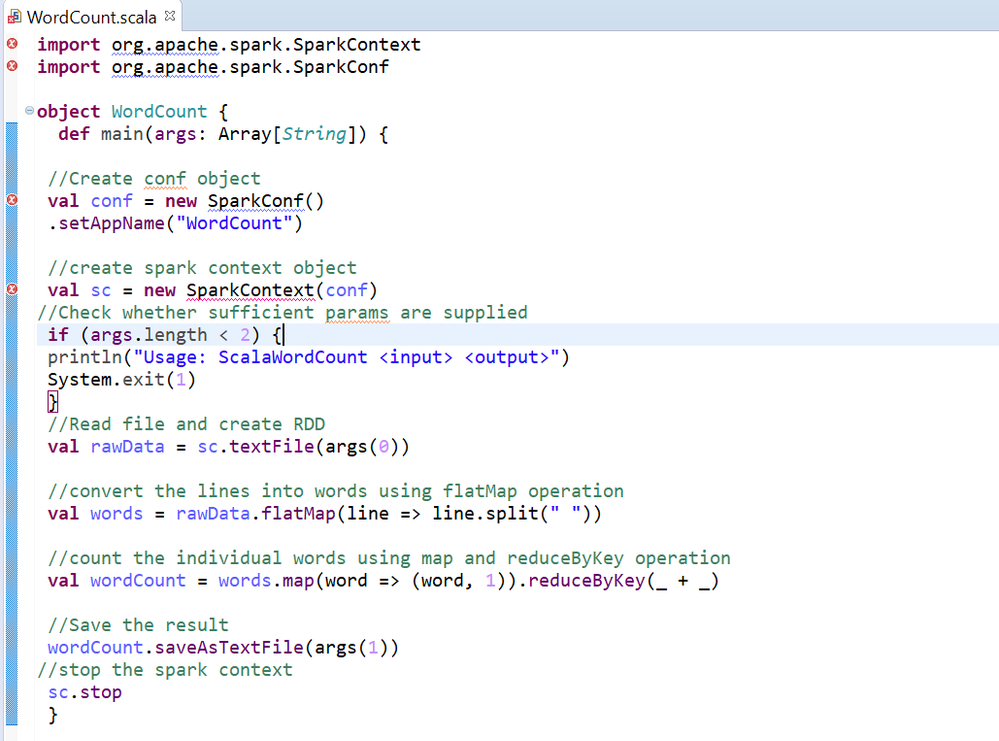Click the comment about sufficient params supplied
The image size is (999, 741).
[282, 313]
